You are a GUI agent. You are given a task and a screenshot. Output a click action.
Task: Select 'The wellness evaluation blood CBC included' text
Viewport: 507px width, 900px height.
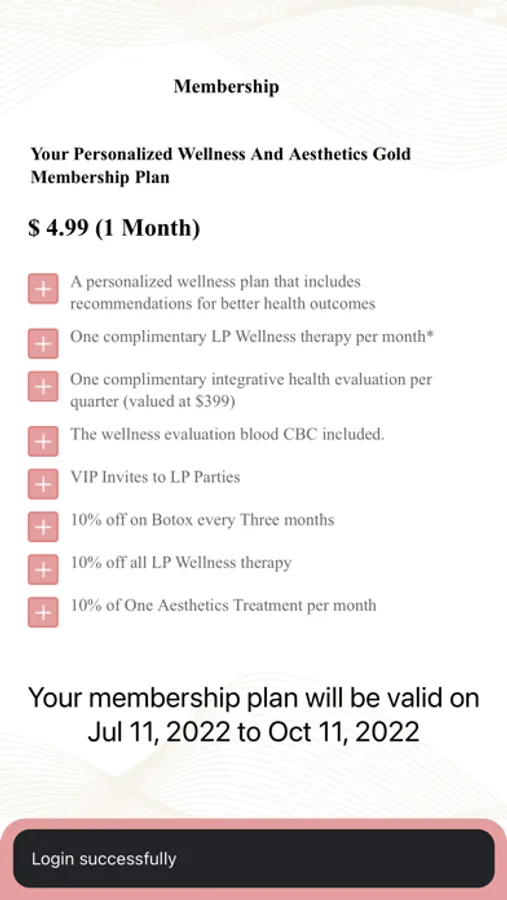click(227, 434)
